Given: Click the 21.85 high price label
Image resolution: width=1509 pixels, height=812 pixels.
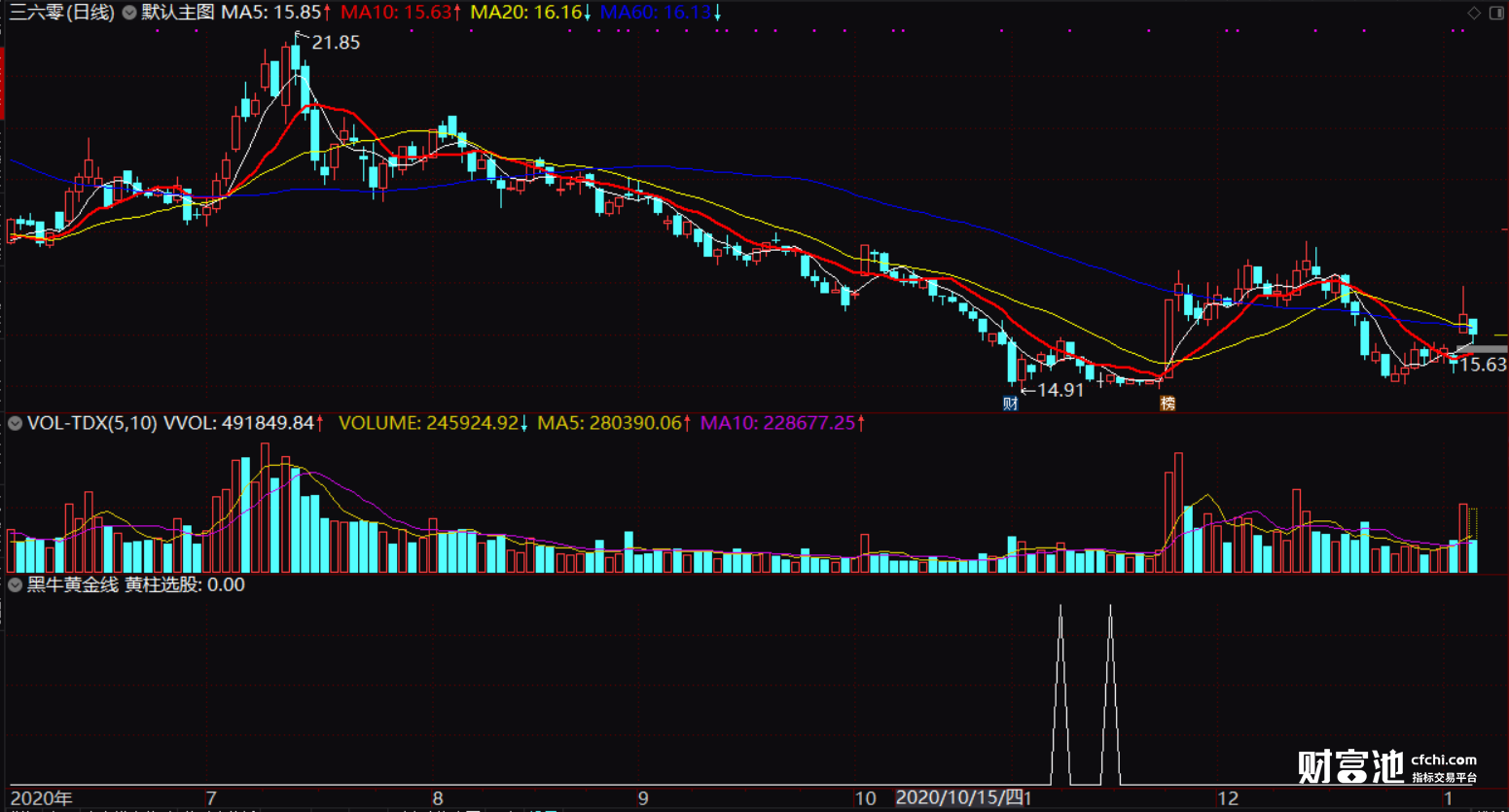Looking at the screenshot, I should (336, 43).
